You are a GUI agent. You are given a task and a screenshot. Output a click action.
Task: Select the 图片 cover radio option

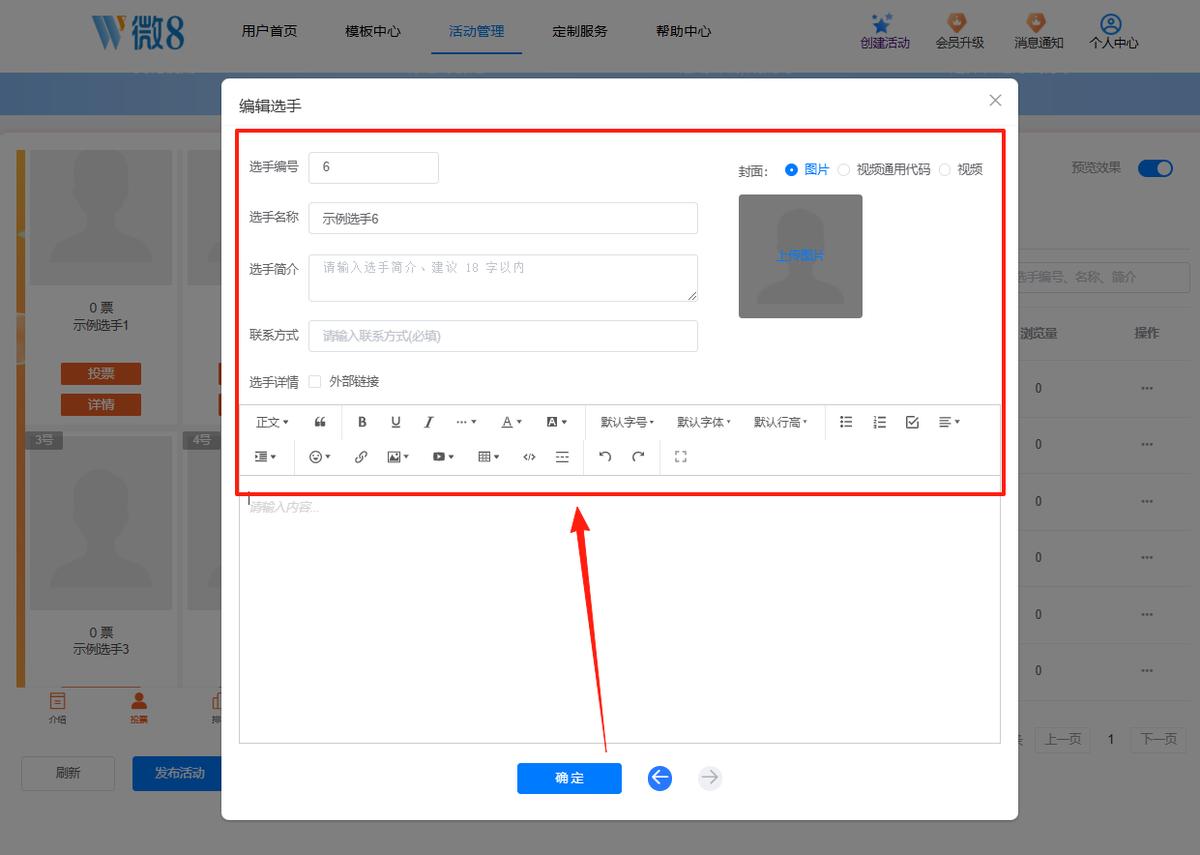point(808,170)
